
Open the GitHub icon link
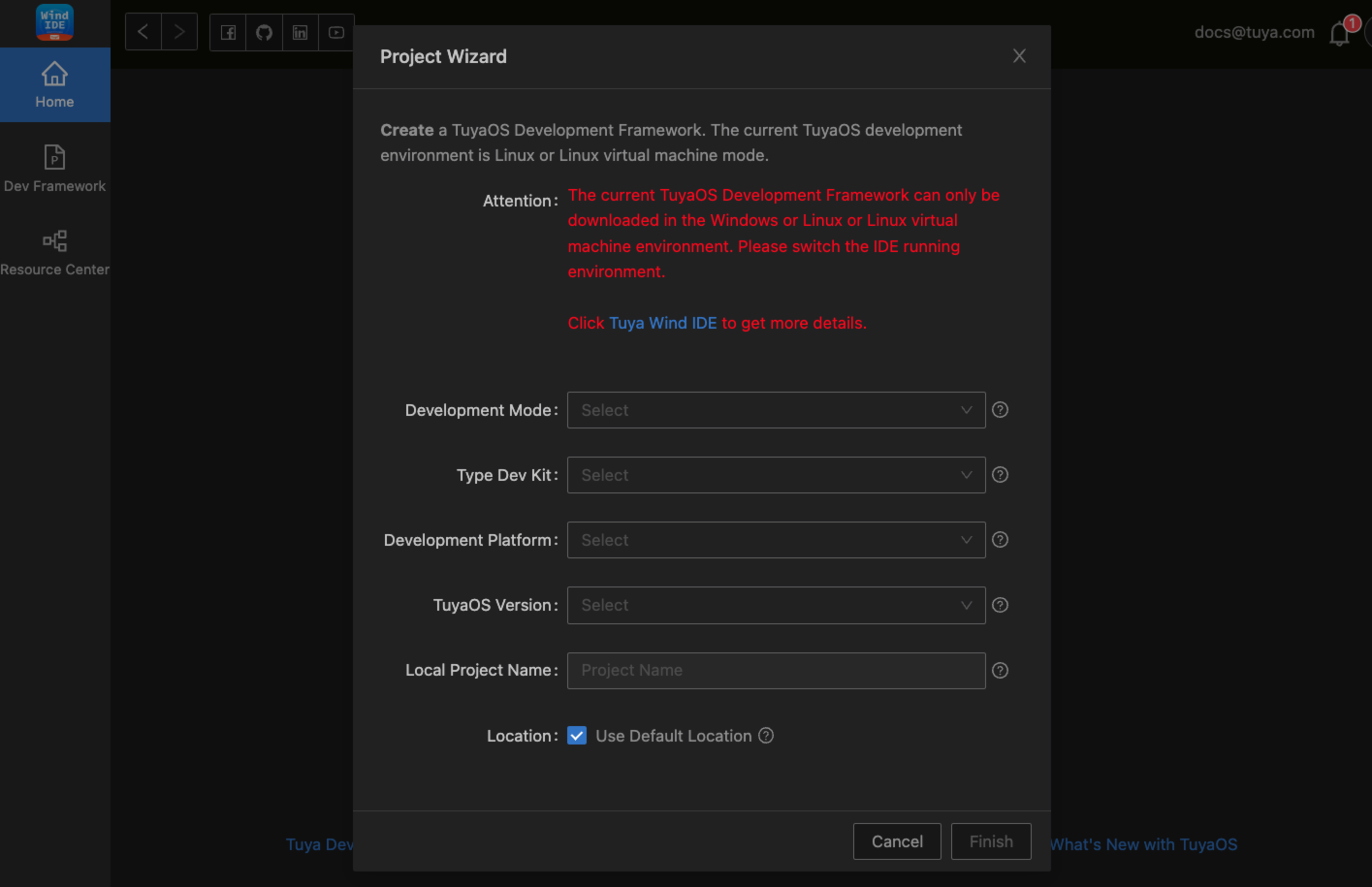click(264, 33)
